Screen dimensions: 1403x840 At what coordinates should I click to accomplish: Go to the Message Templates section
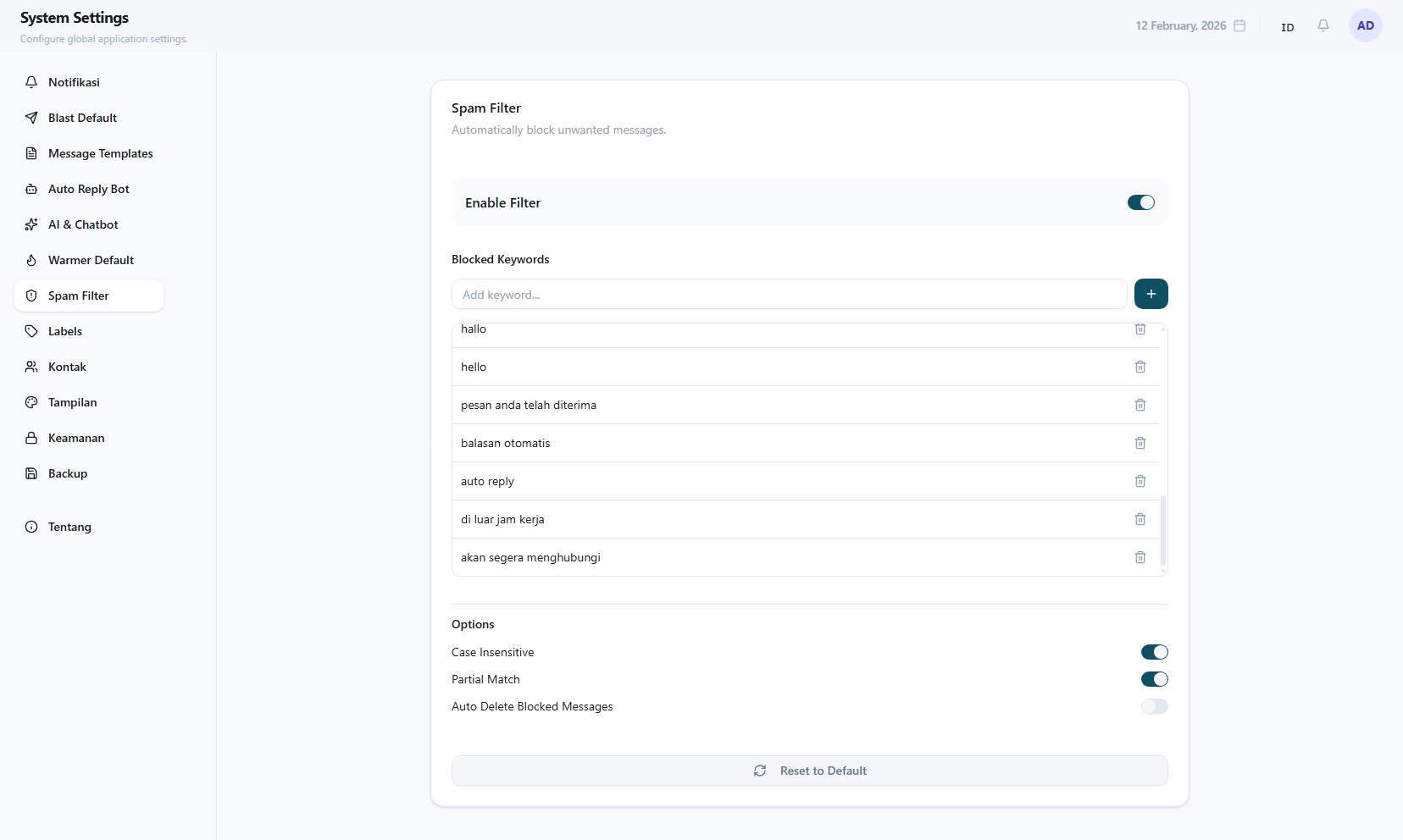(100, 153)
